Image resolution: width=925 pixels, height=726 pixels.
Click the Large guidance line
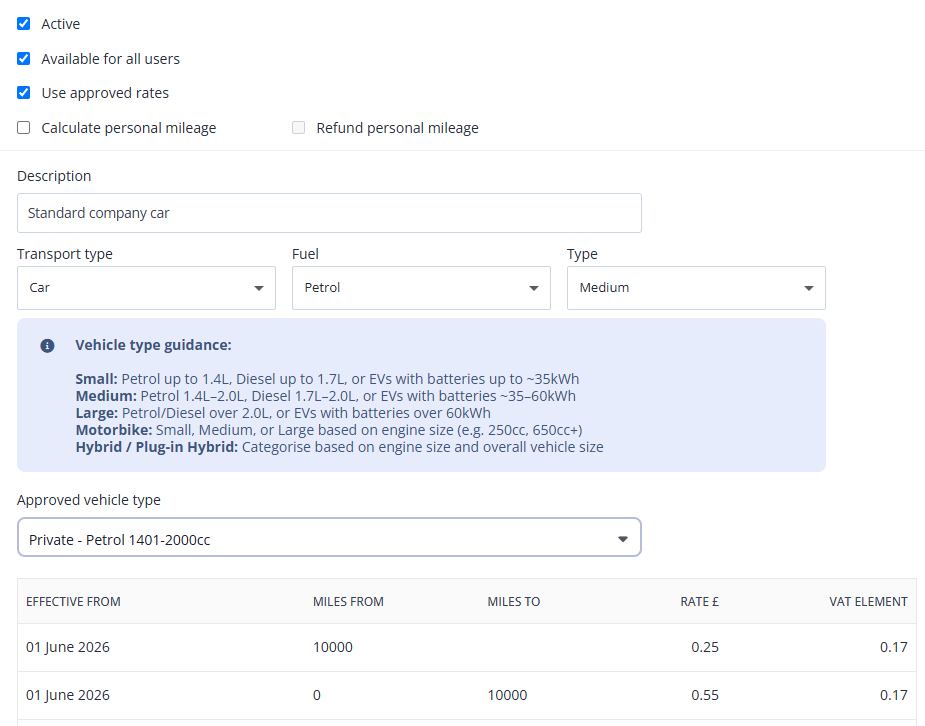pyautogui.click(x=283, y=413)
